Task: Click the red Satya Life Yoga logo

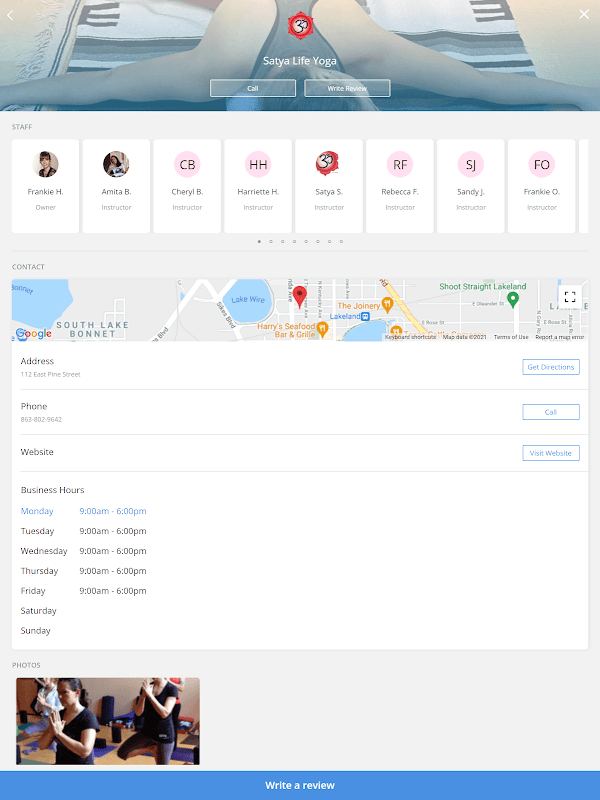Action: point(300,27)
